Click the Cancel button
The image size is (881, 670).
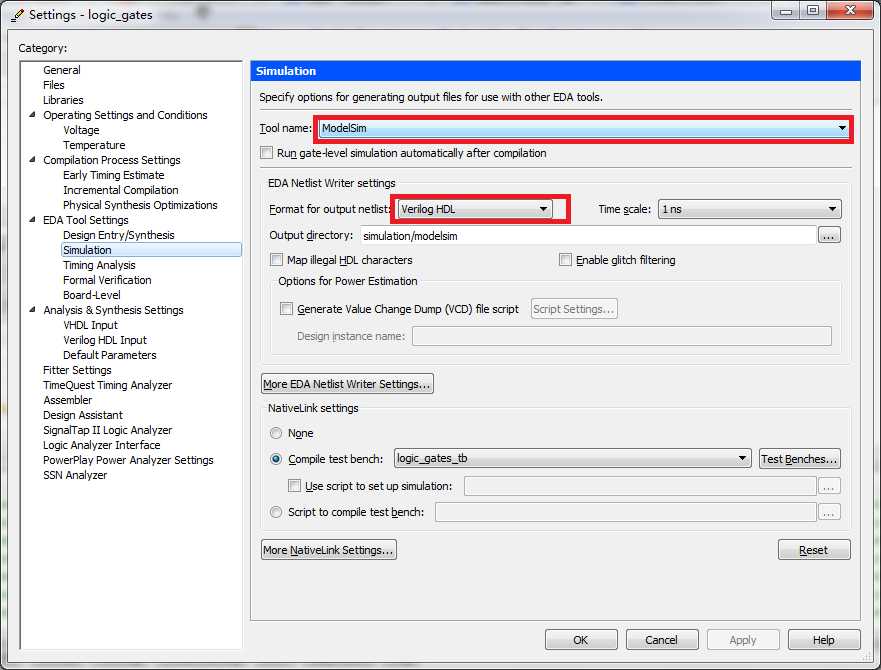tap(662, 640)
